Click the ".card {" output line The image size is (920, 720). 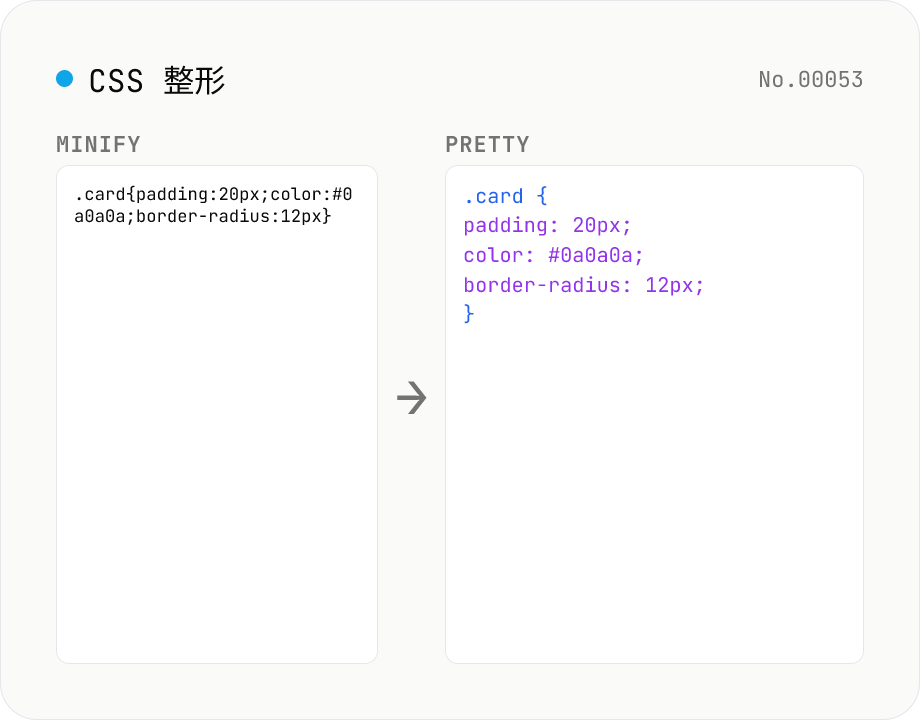[x=506, y=196]
